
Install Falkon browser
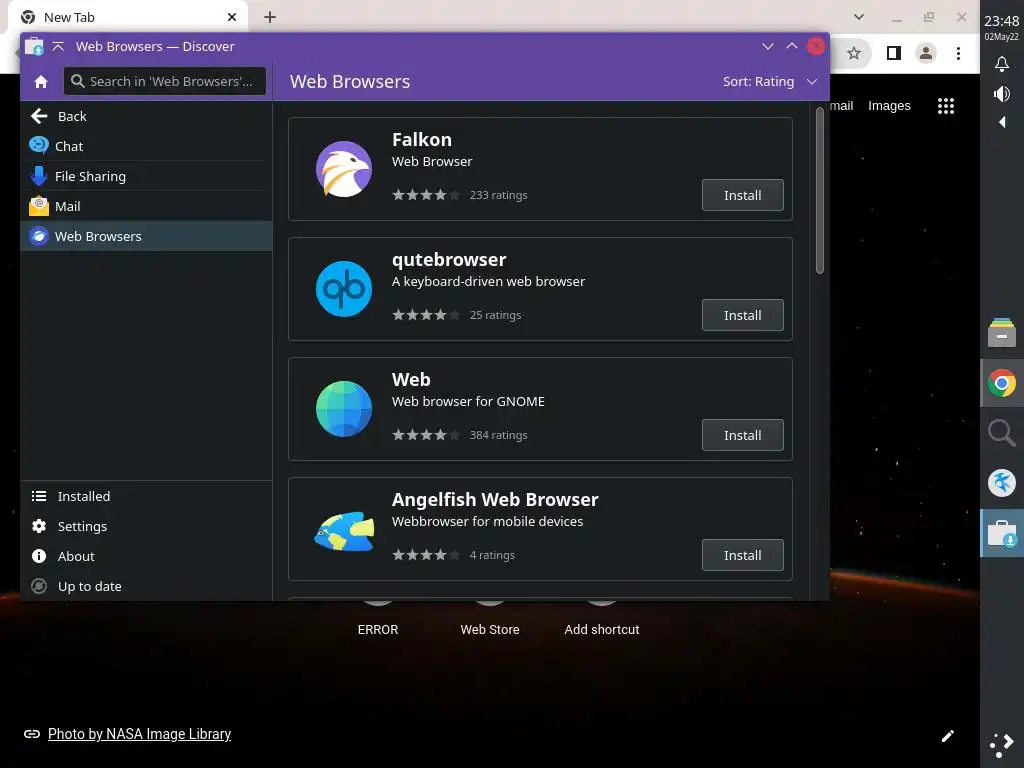[x=743, y=195]
